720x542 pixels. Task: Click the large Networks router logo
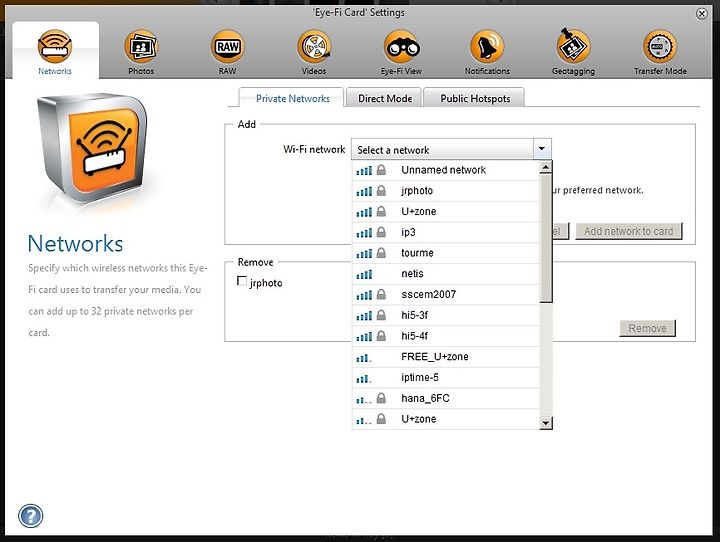93,149
